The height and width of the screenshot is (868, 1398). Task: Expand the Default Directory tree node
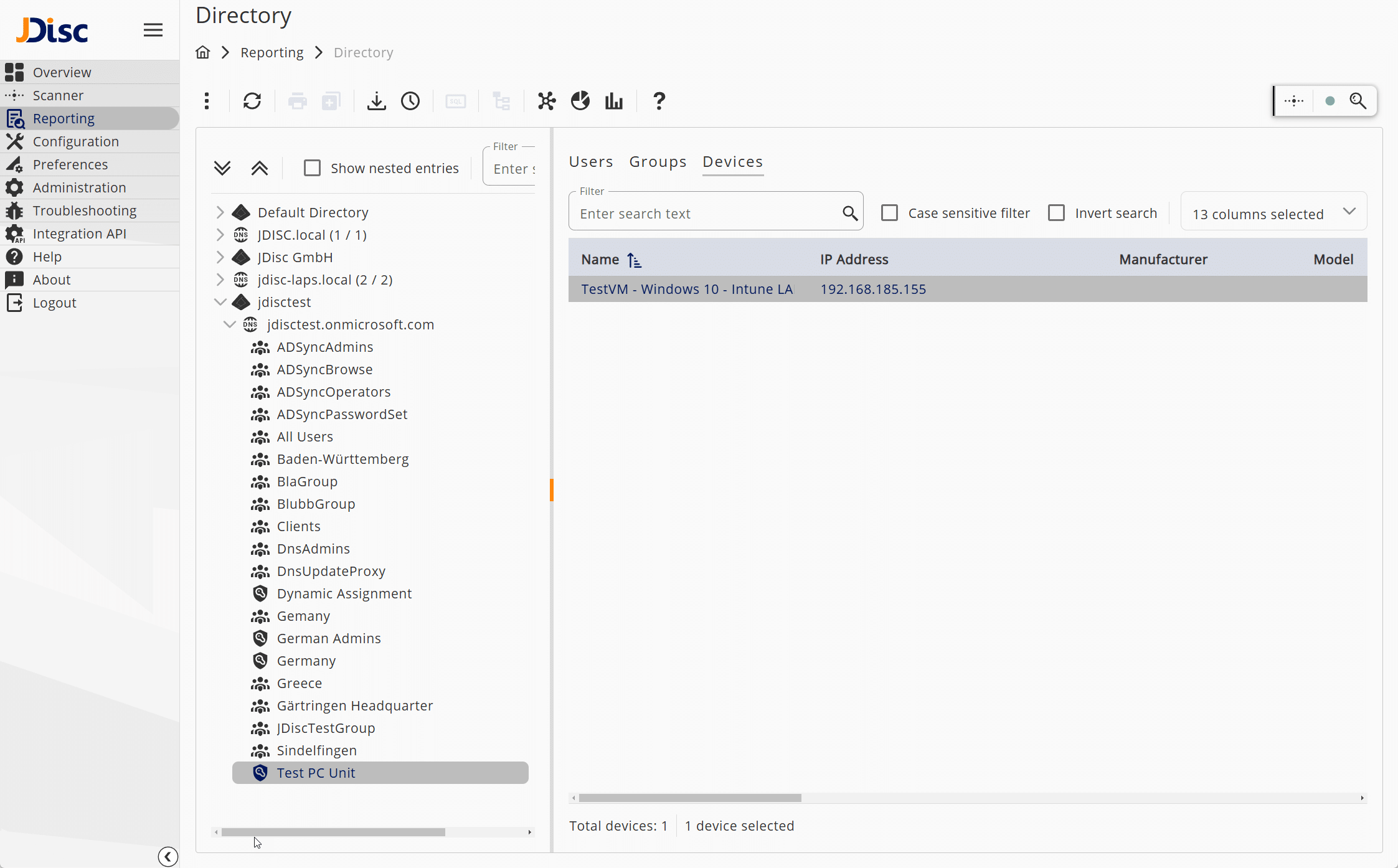tap(220, 212)
